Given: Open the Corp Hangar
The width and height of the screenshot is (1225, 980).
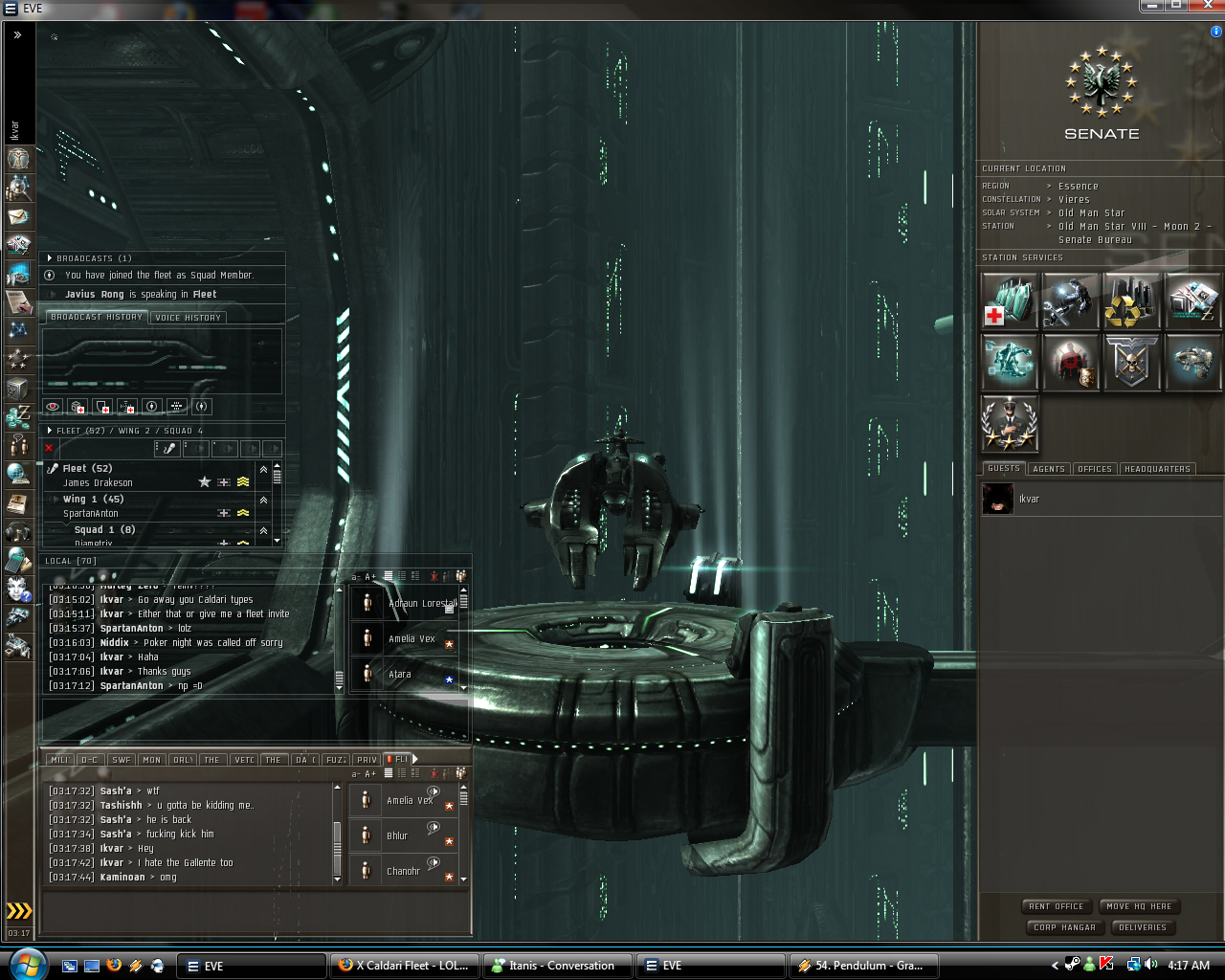Looking at the screenshot, I should click(1064, 927).
